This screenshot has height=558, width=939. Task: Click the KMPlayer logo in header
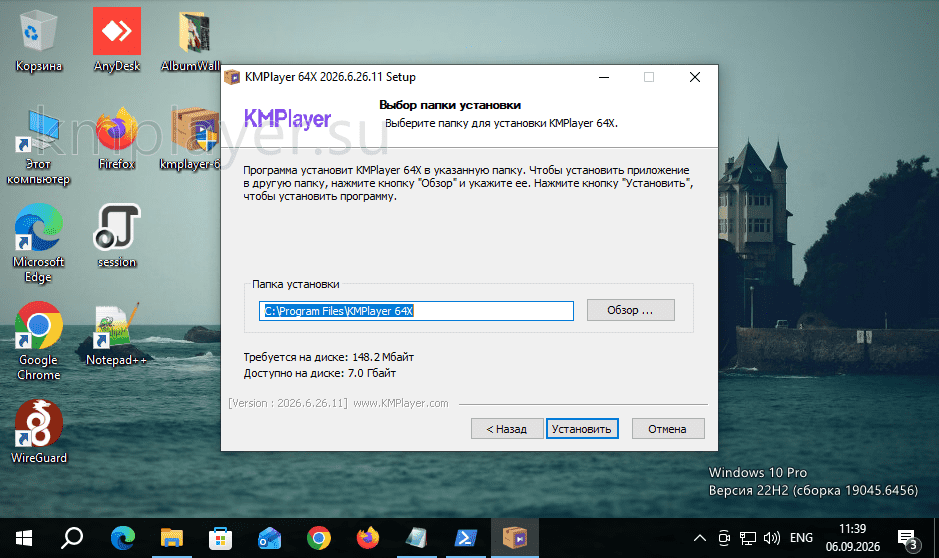[287, 119]
